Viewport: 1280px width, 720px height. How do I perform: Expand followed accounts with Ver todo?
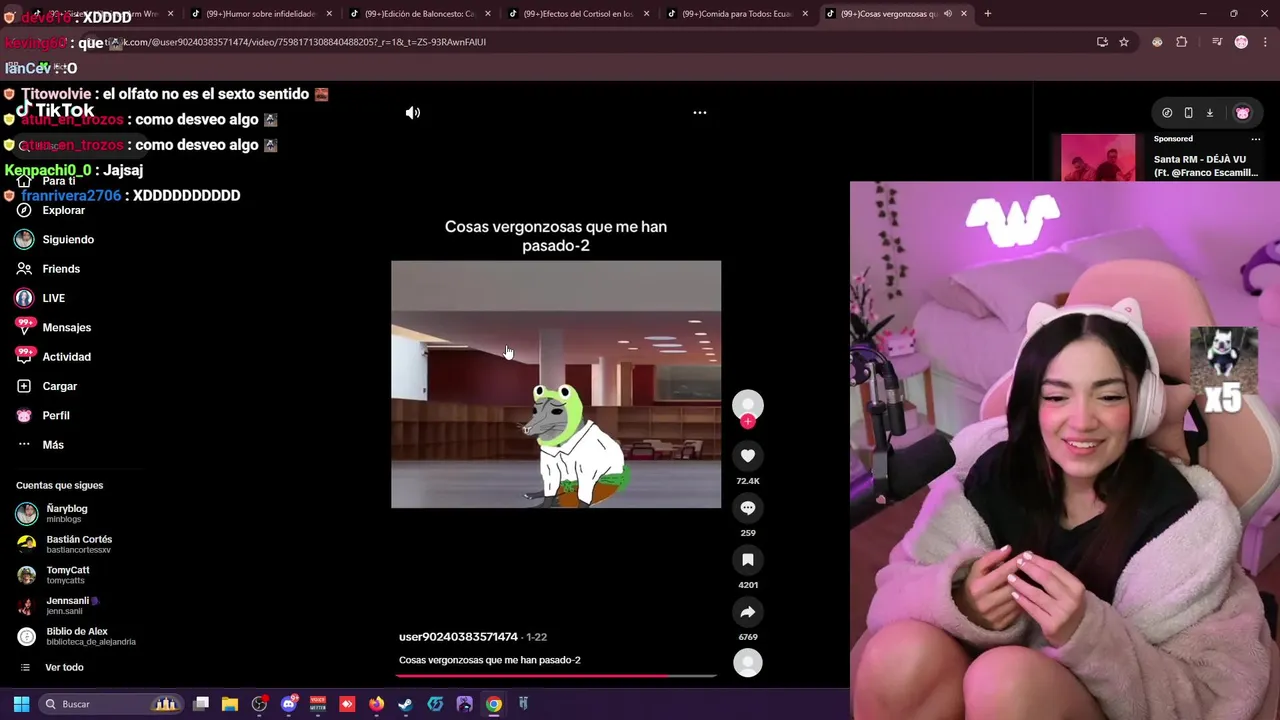52,668
